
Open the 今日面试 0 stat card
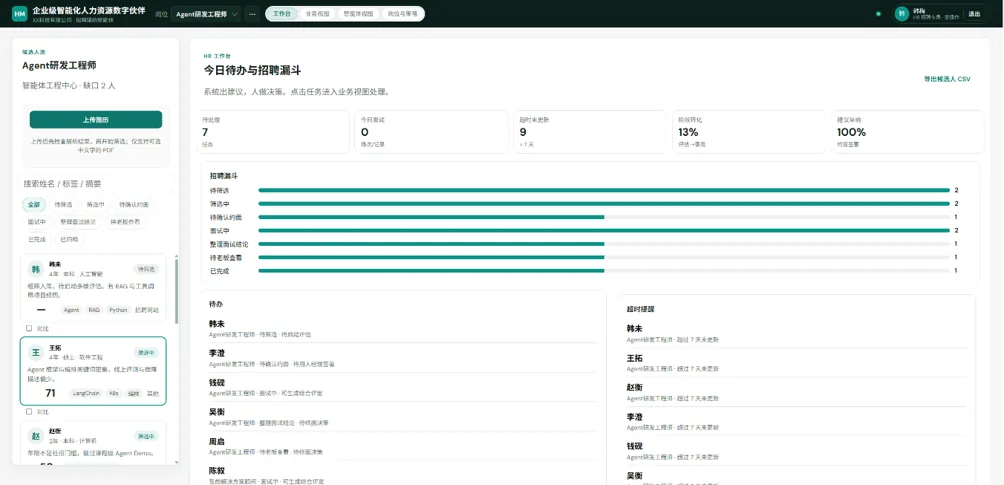point(432,132)
